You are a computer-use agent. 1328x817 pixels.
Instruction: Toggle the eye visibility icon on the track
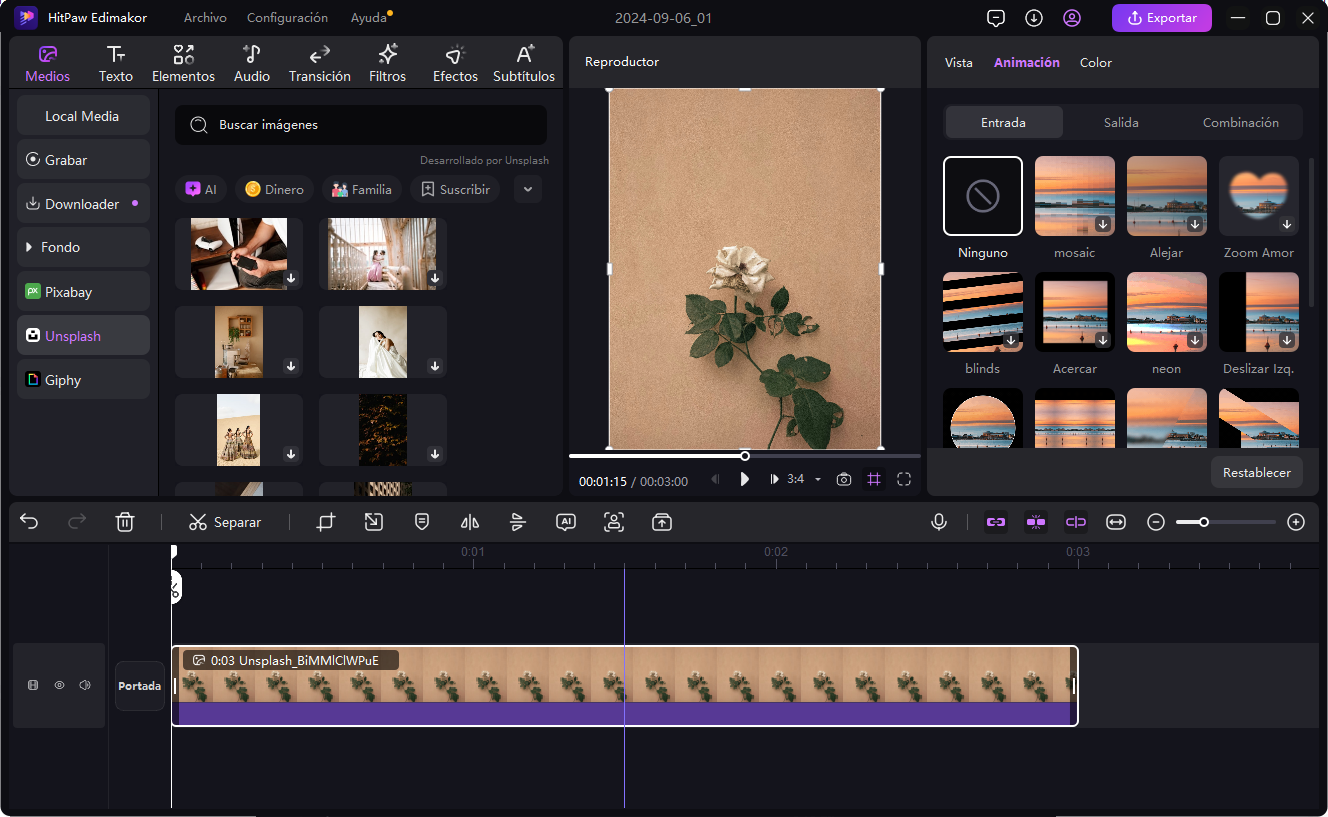click(59, 685)
